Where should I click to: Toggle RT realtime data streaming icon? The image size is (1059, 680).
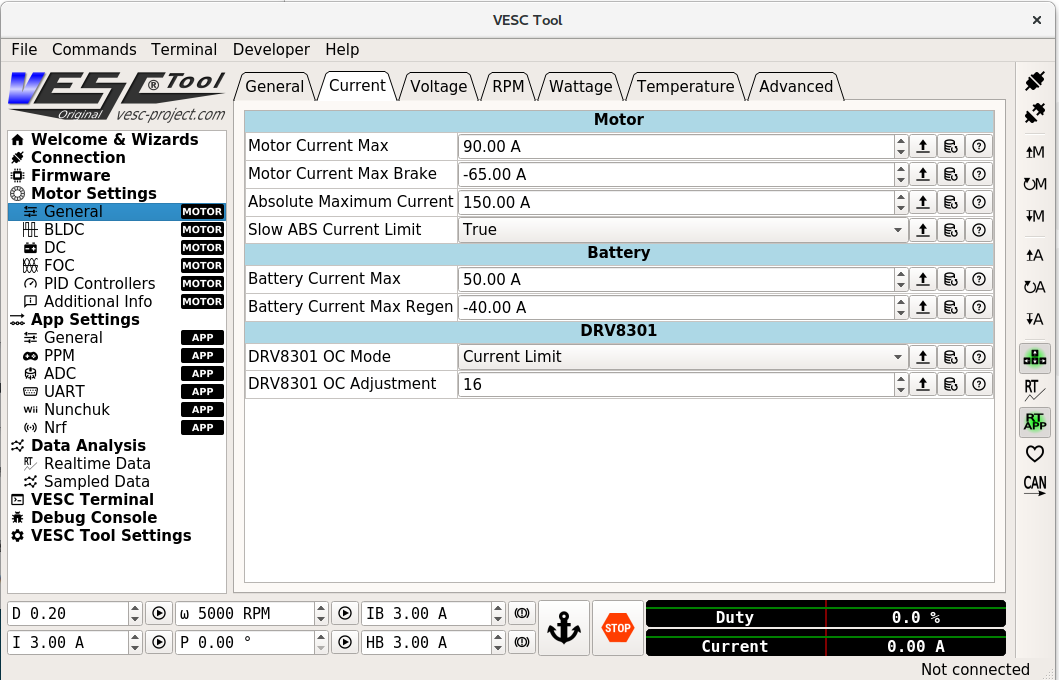1034,390
